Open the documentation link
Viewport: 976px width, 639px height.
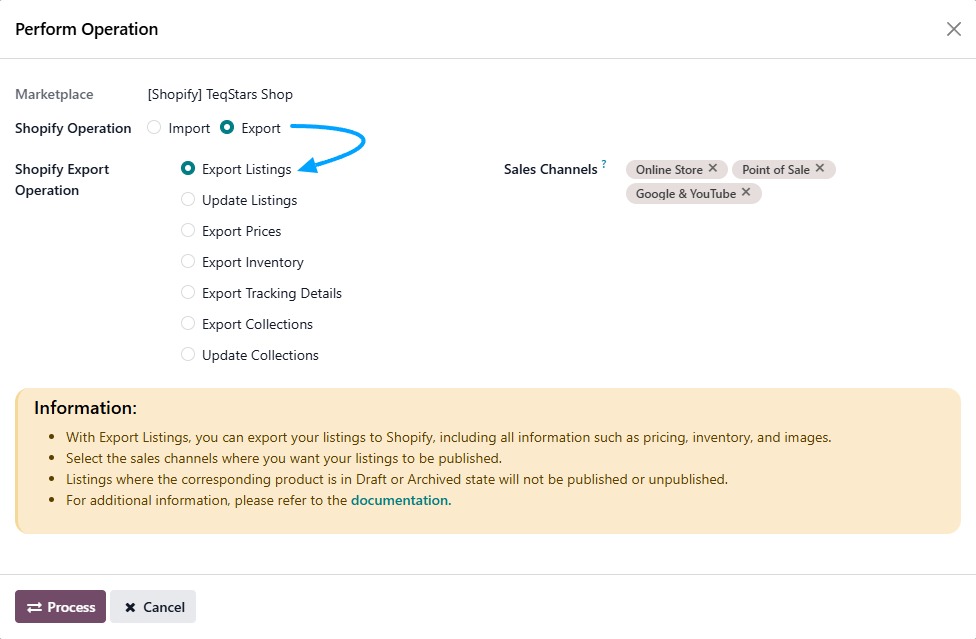[400, 500]
